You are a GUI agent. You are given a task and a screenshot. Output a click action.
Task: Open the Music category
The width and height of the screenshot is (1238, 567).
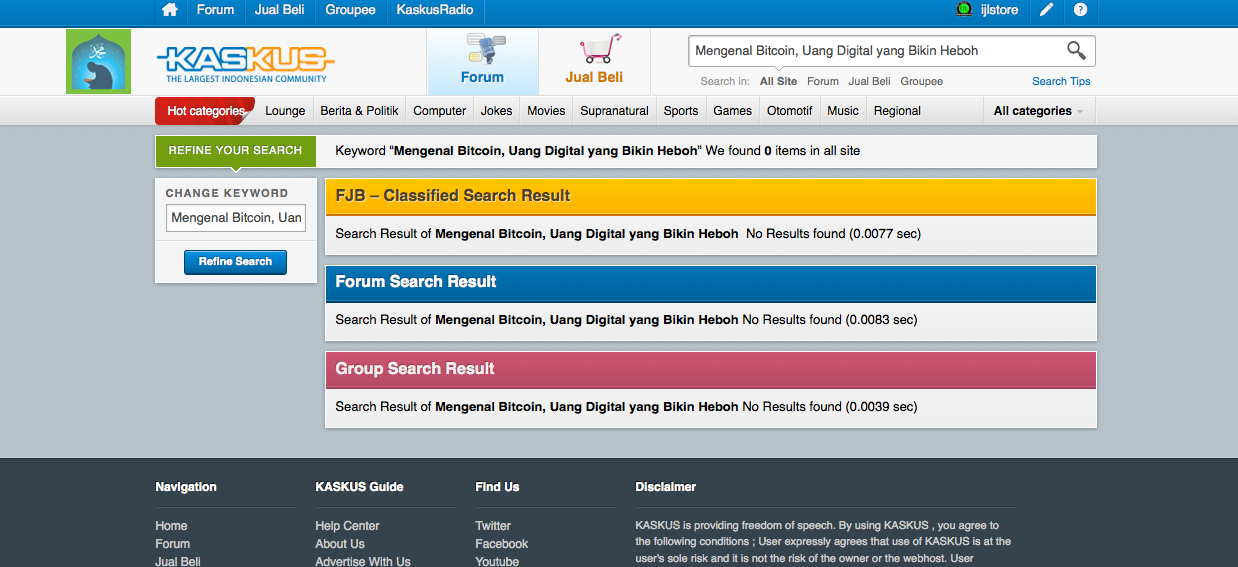[843, 111]
